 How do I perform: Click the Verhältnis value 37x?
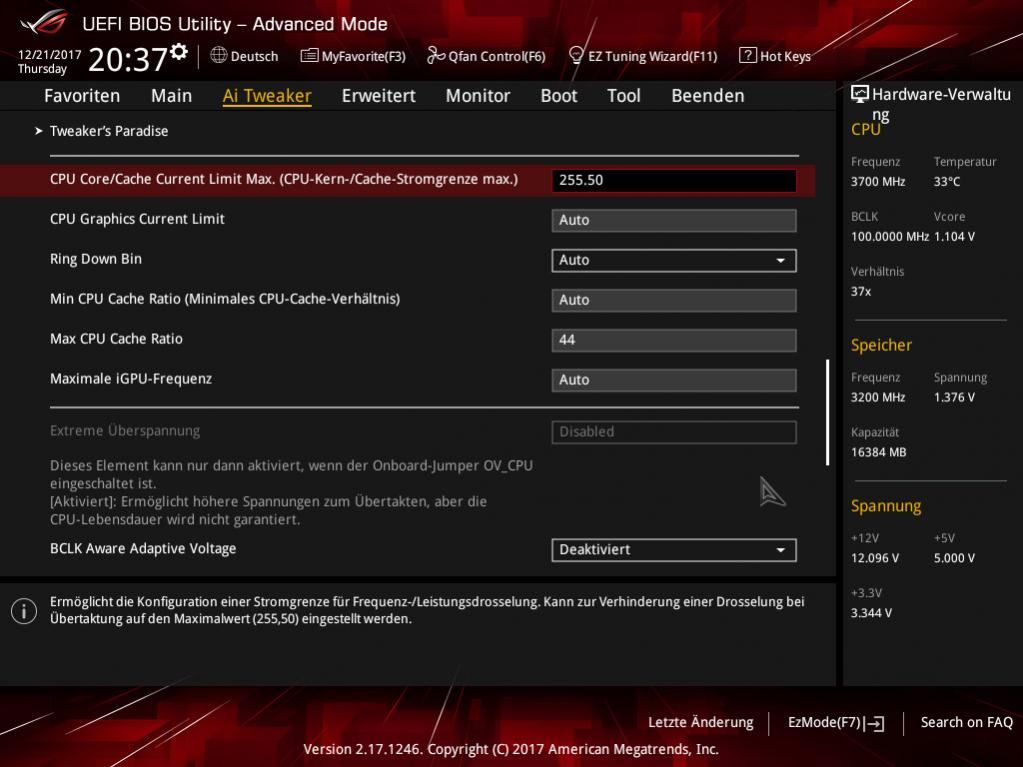click(861, 291)
